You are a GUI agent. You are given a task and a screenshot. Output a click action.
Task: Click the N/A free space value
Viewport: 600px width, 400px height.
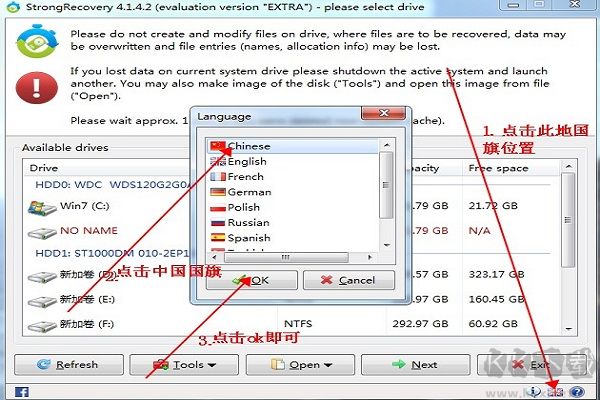(479, 231)
